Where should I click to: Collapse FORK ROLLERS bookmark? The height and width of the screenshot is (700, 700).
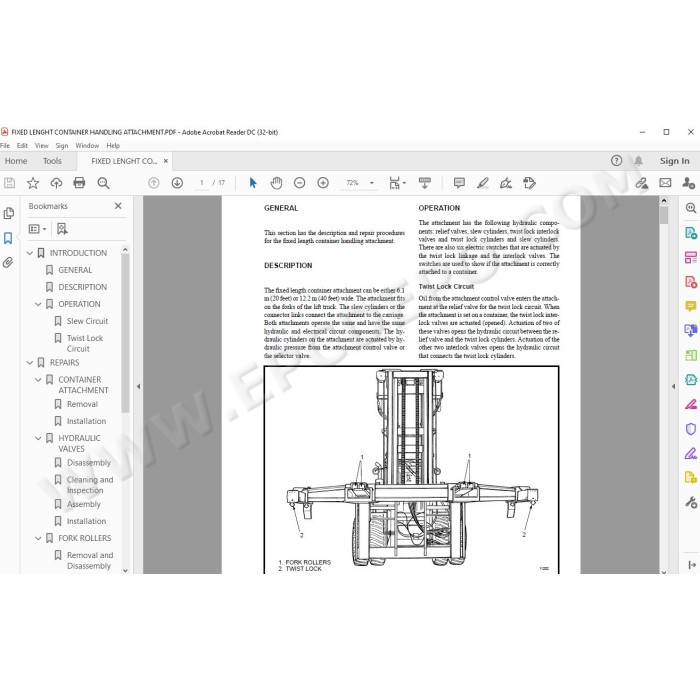(38, 538)
